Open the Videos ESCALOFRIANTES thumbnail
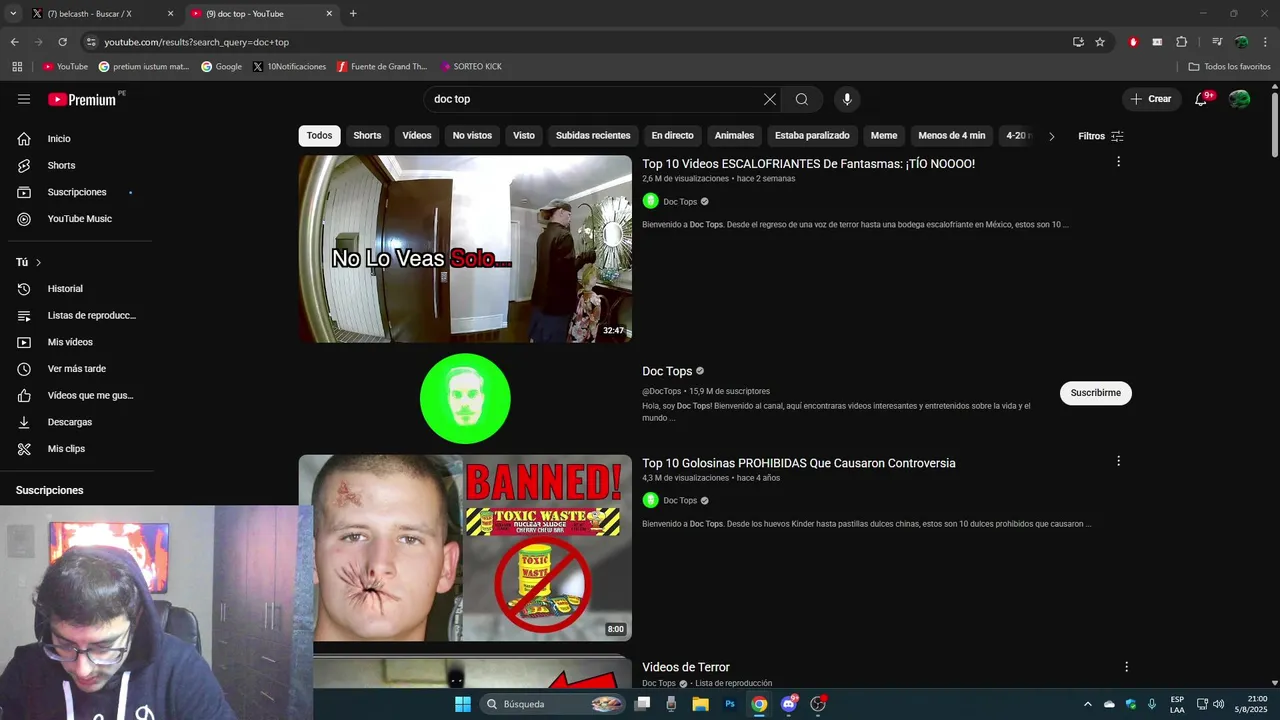 [465, 249]
